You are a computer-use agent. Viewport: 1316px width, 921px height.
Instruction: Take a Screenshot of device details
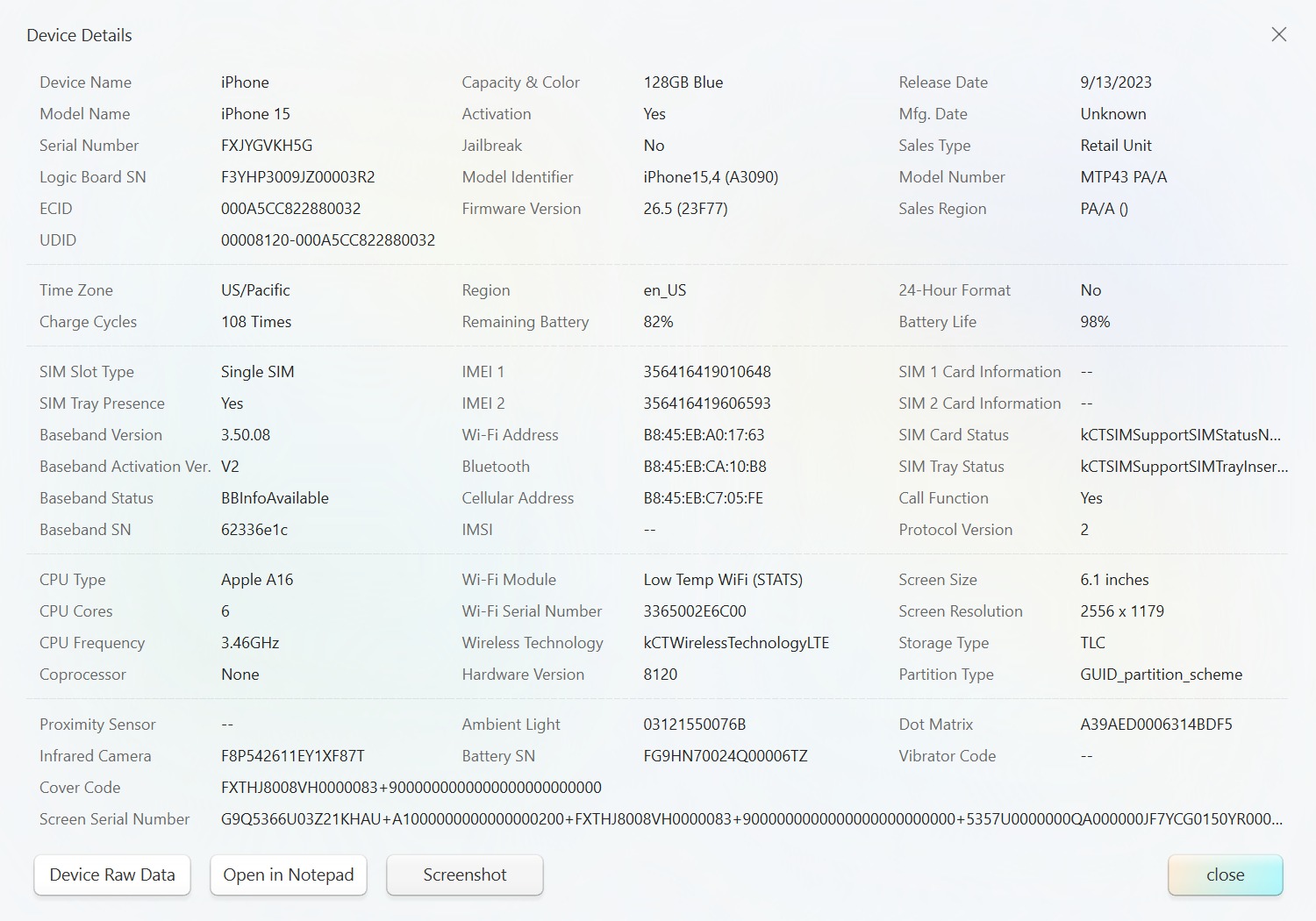[465, 875]
